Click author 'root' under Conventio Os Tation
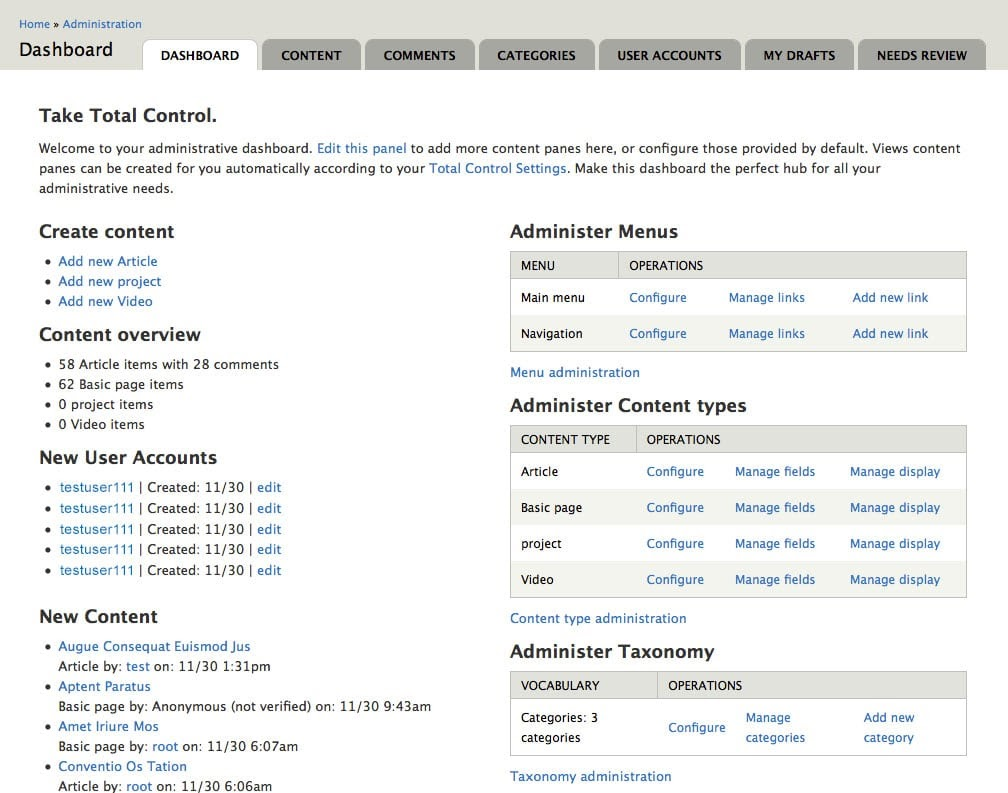The image size is (1008, 793). tap(139, 787)
